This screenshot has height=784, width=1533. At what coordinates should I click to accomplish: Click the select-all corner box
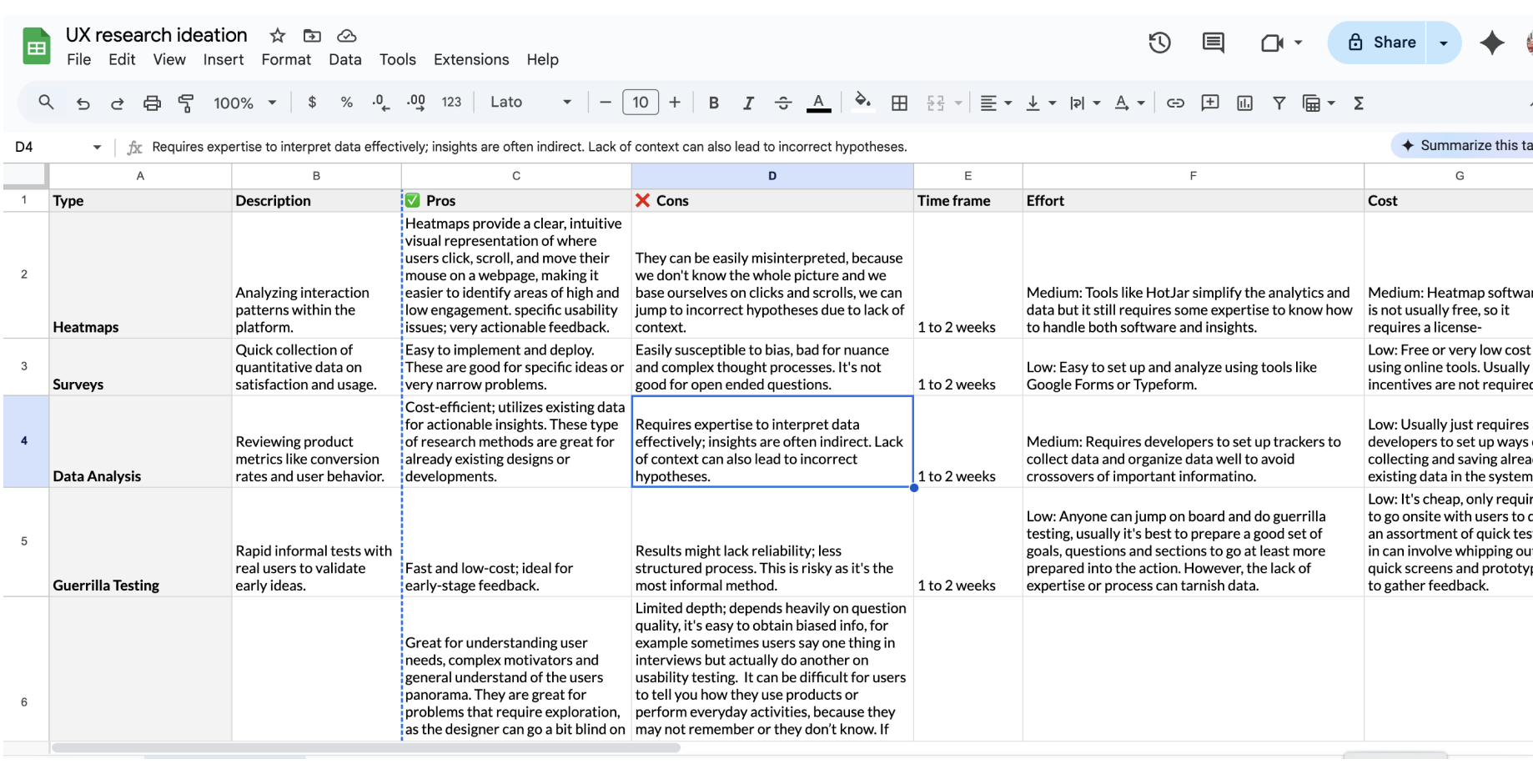24,175
